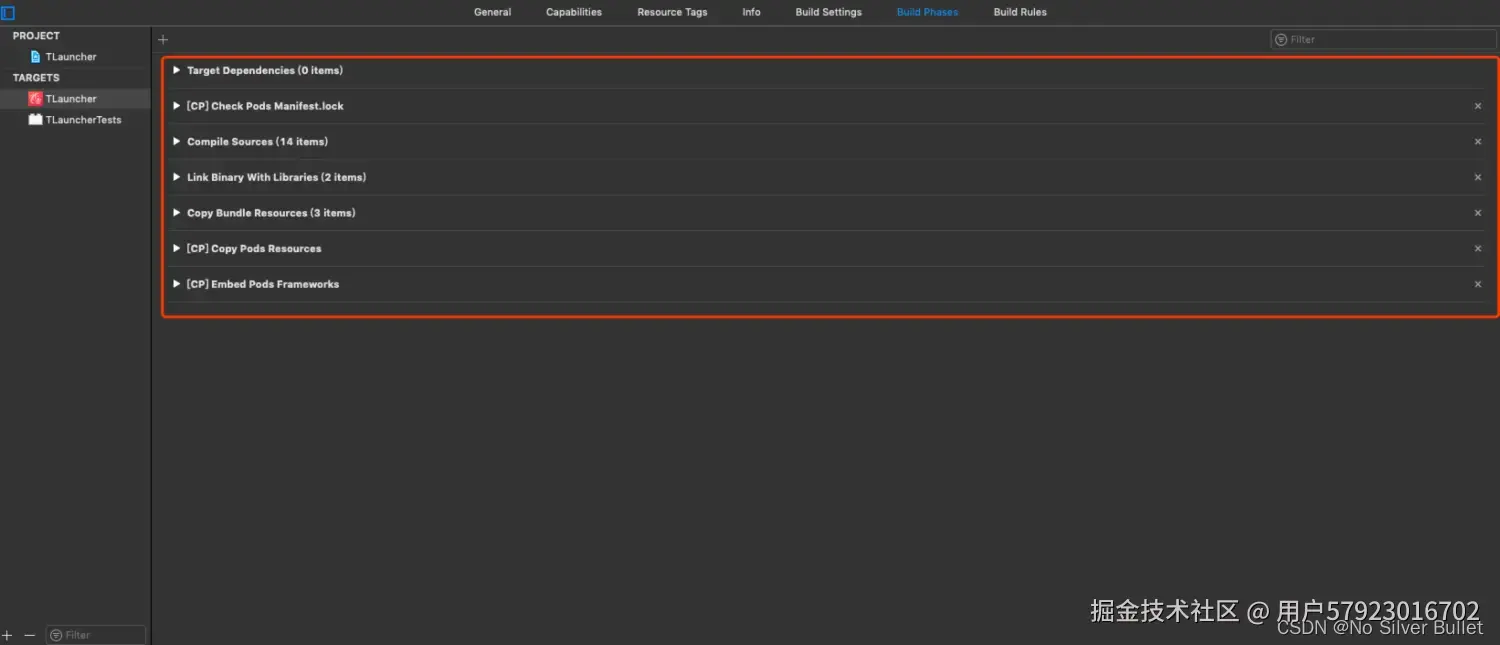This screenshot has width=1500, height=645.
Task: Switch to the Capabilities tab
Action: (x=574, y=12)
